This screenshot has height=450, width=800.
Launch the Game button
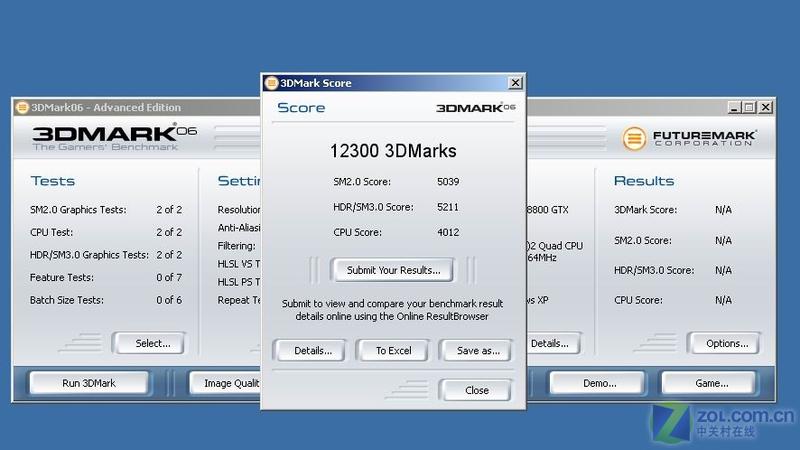(711, 383)
